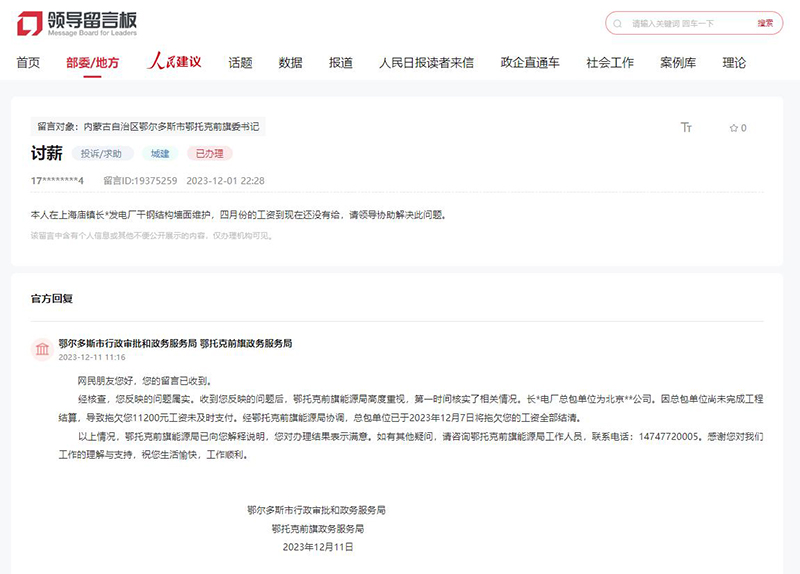Click the government building avatar icon
The image size is (800, 574).
tap(42, 350)
